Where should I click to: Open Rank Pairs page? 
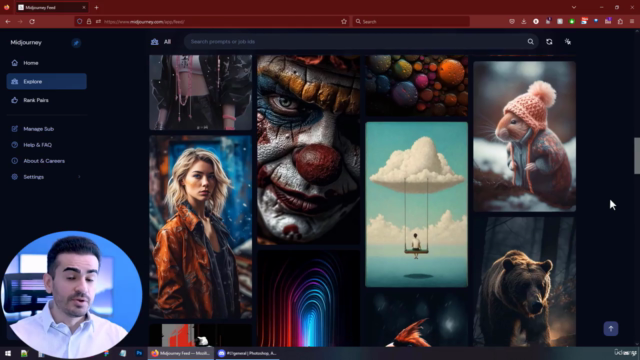point(36,100)
